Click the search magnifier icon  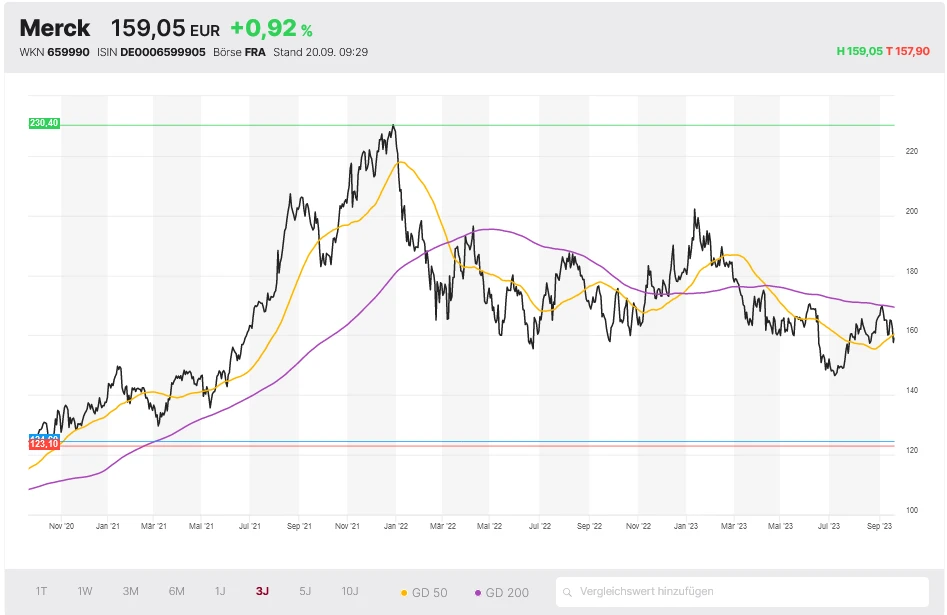pyautogui.click(x=568, y=592)
